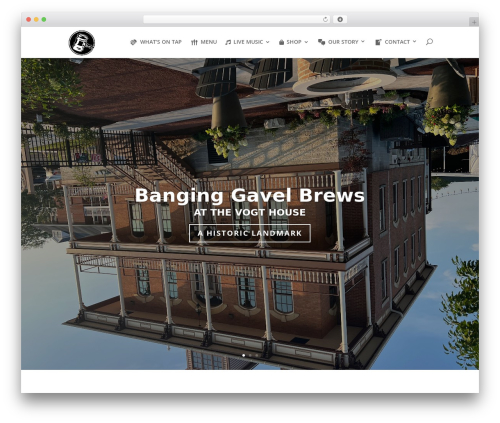The width and height of the screenshot is (500, 423).
Task: Expand the Shop dropdown chevron
Action: click(x=306, y=42)
